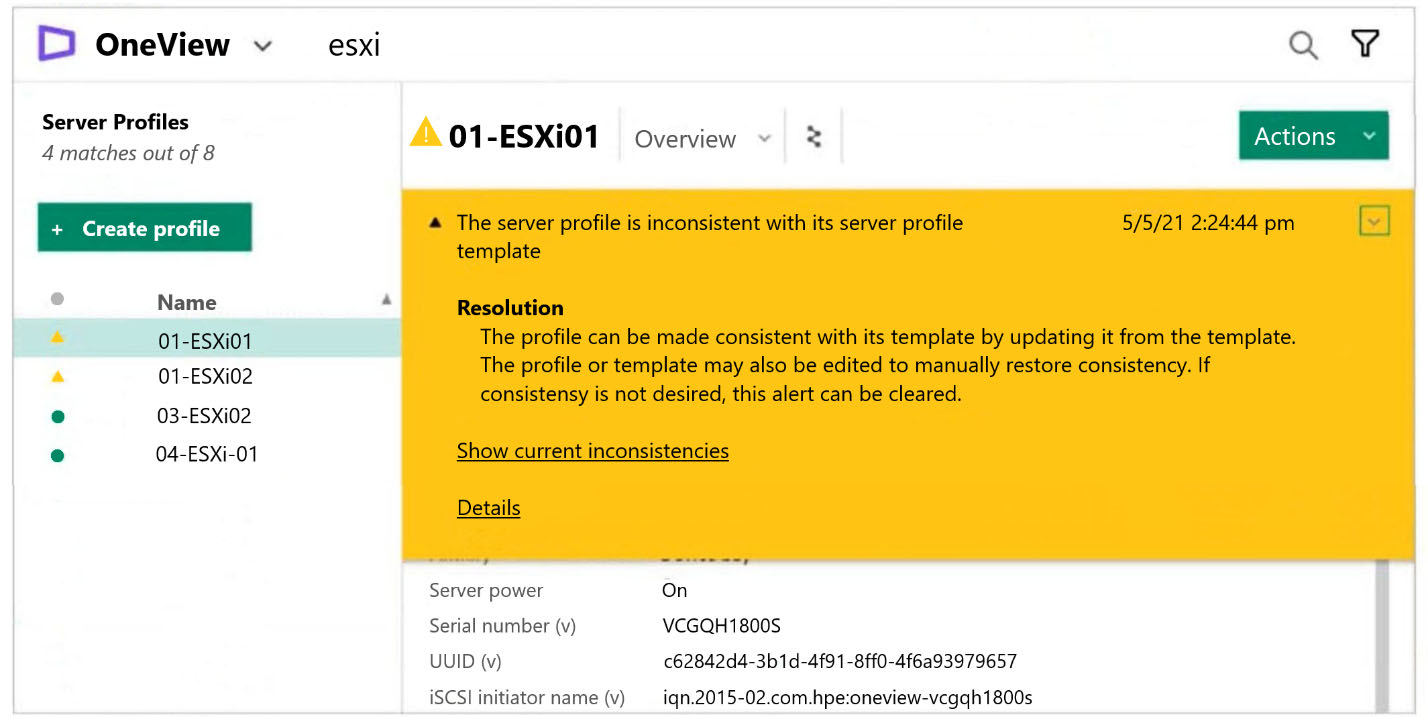Click the status column header circle icon
Viewport: 1428px width, 717px height.
[57, 299]
